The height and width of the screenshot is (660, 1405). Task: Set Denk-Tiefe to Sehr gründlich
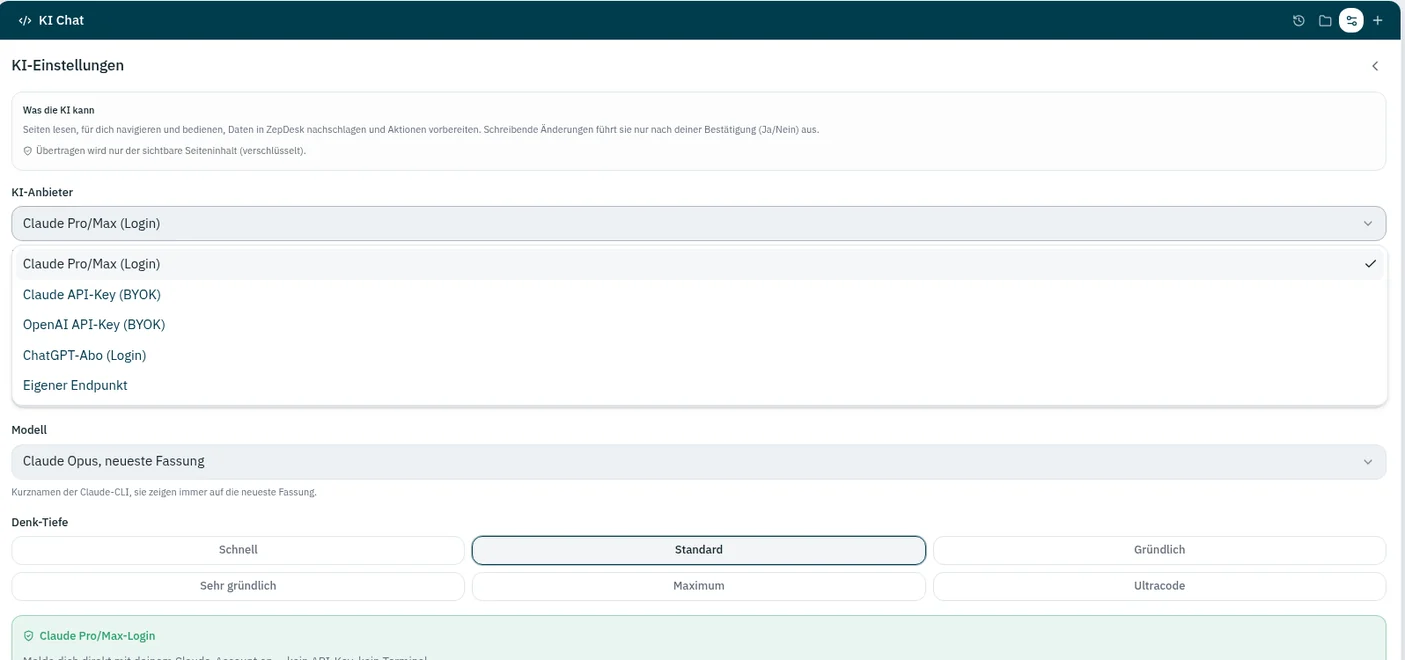pos(238,586)
